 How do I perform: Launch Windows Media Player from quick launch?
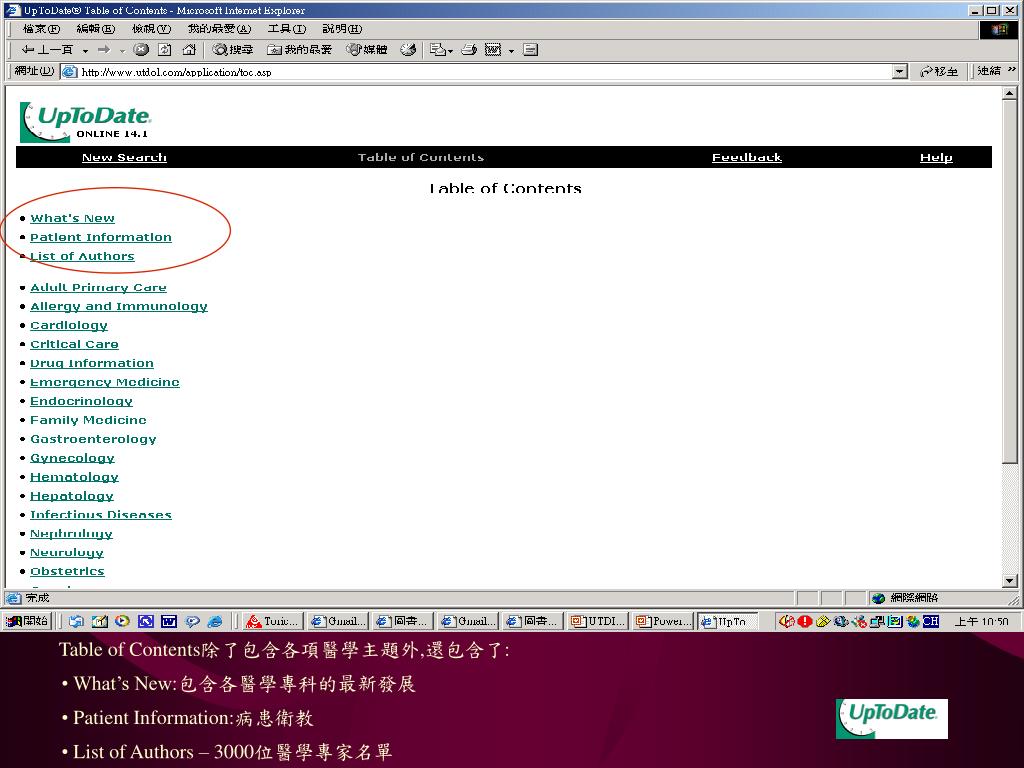point(122,621)
